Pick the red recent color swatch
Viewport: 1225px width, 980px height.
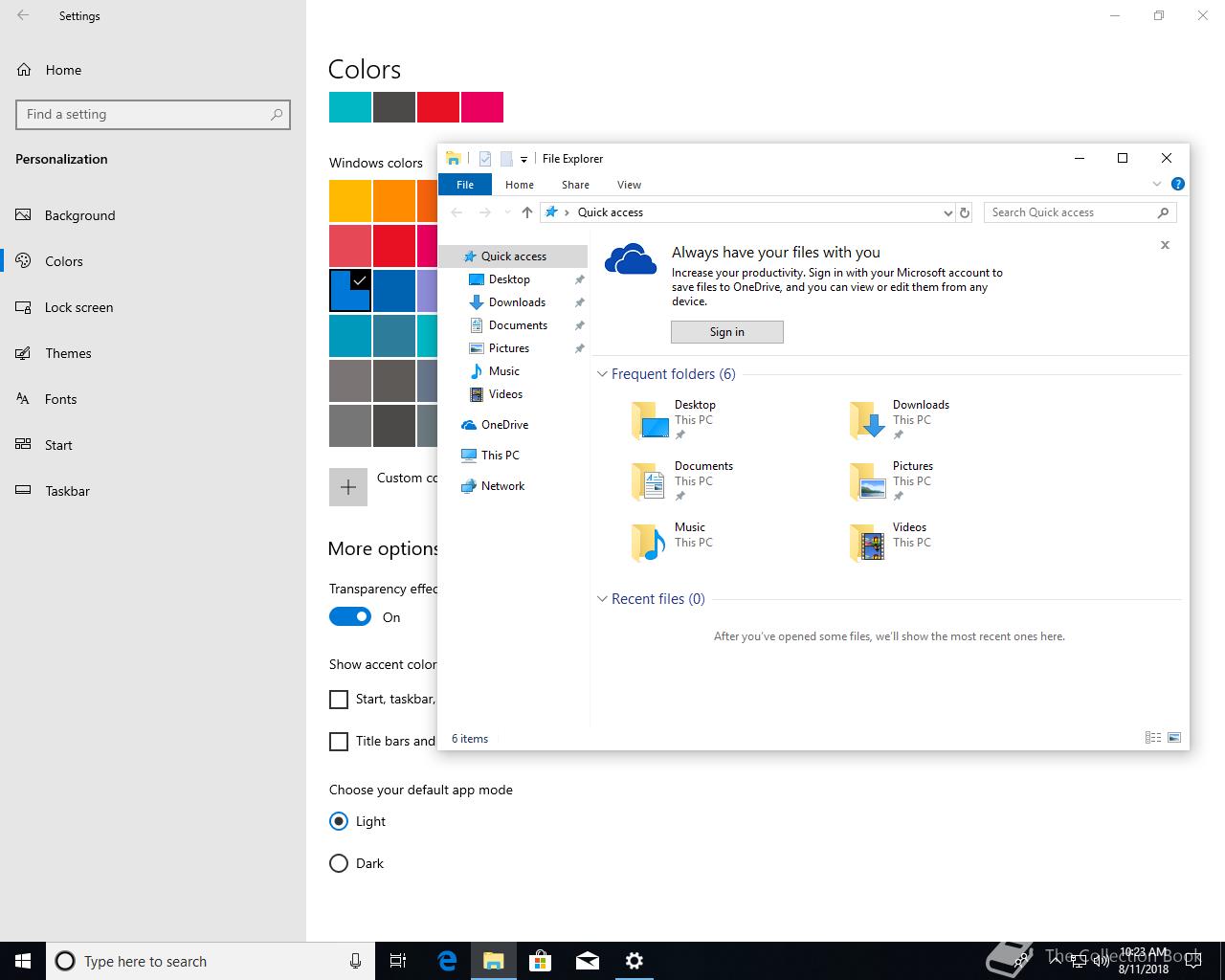coord(438,107)
